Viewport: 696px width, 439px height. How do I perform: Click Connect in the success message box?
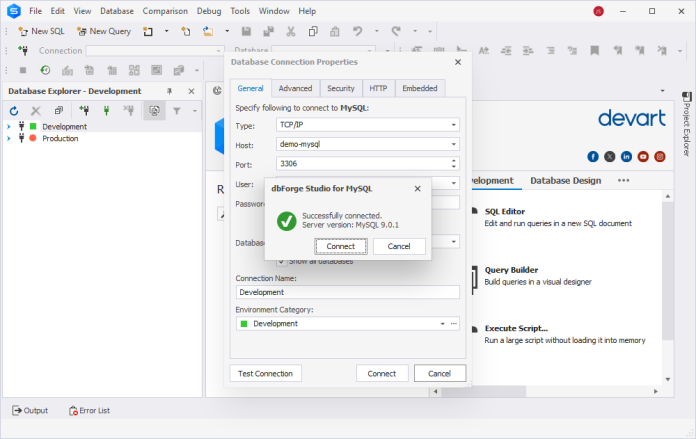pyautogui.click(x=340, y=246)
